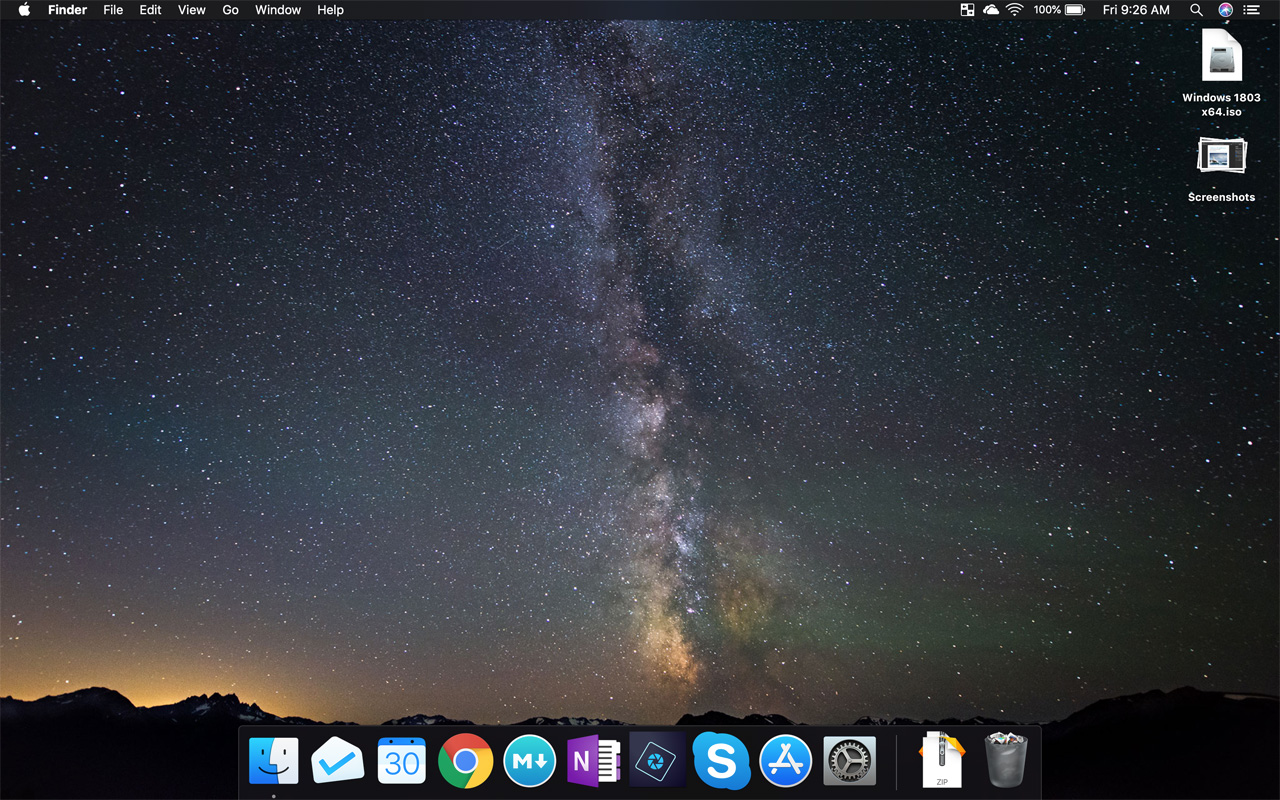Open Photoshop Elements from the Dock

coord(657,761)
